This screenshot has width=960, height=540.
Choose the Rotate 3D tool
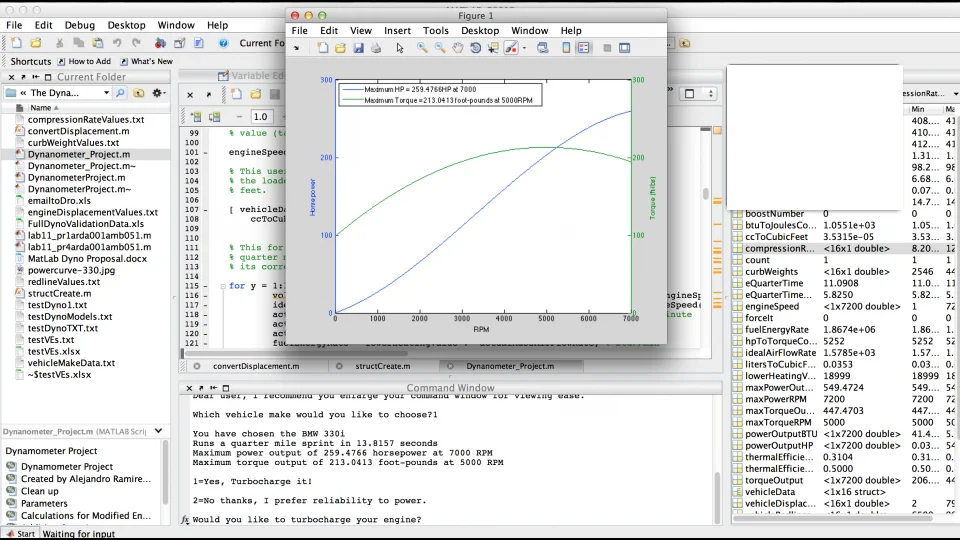476,48
